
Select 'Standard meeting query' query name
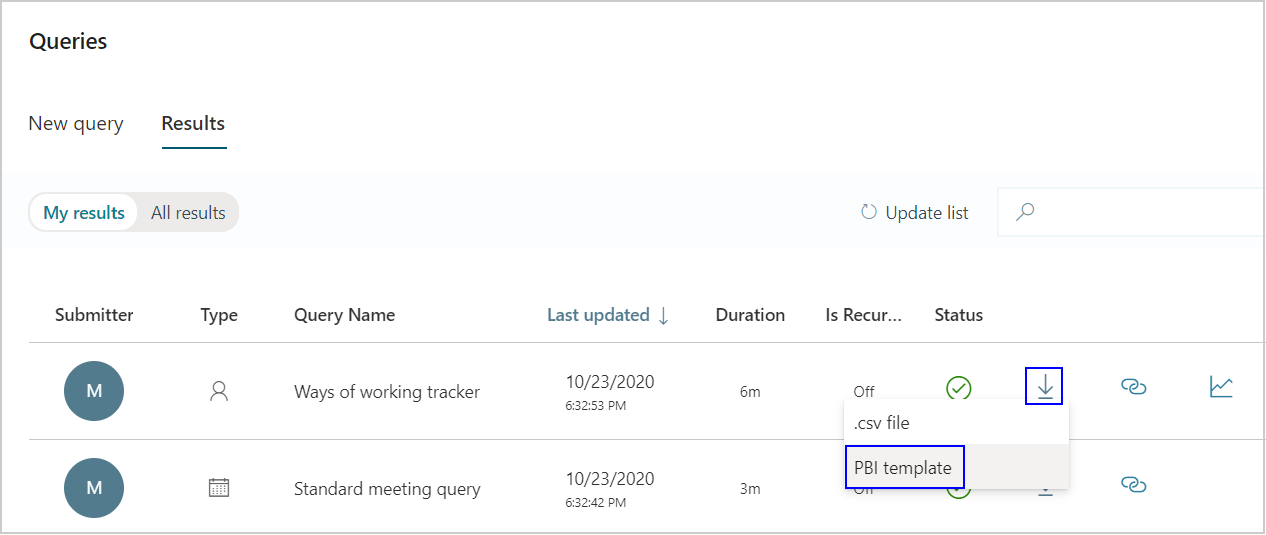click(387, 489)
